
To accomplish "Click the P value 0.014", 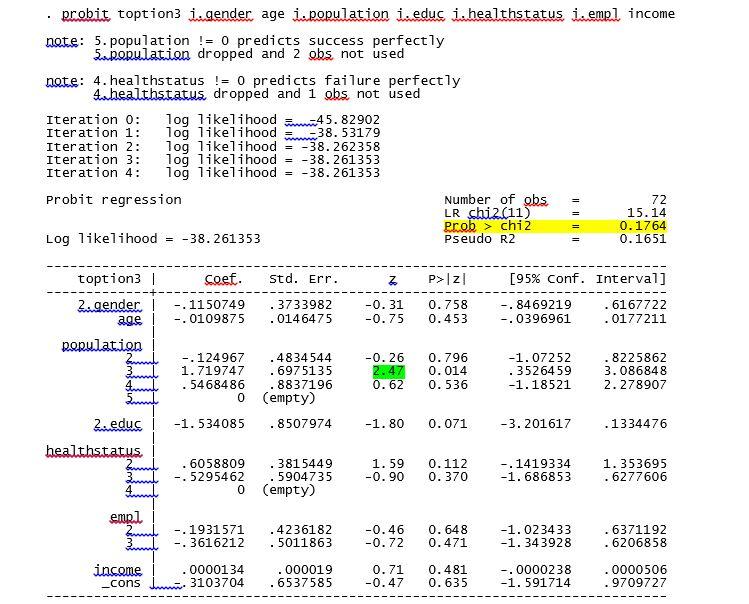I will click(x=448, y=371).
